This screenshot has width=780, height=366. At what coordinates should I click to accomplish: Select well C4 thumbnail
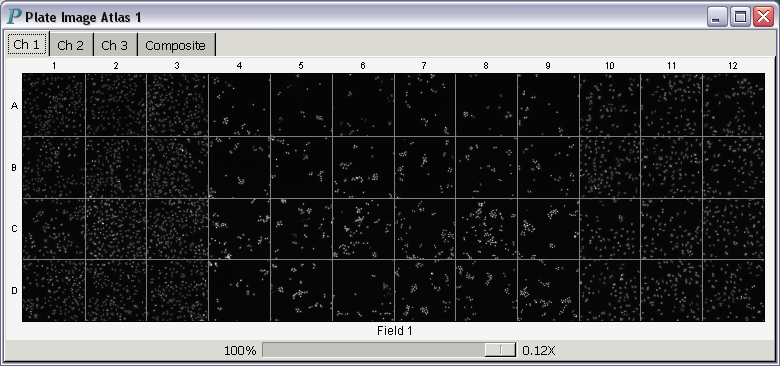tap(239, 229)
